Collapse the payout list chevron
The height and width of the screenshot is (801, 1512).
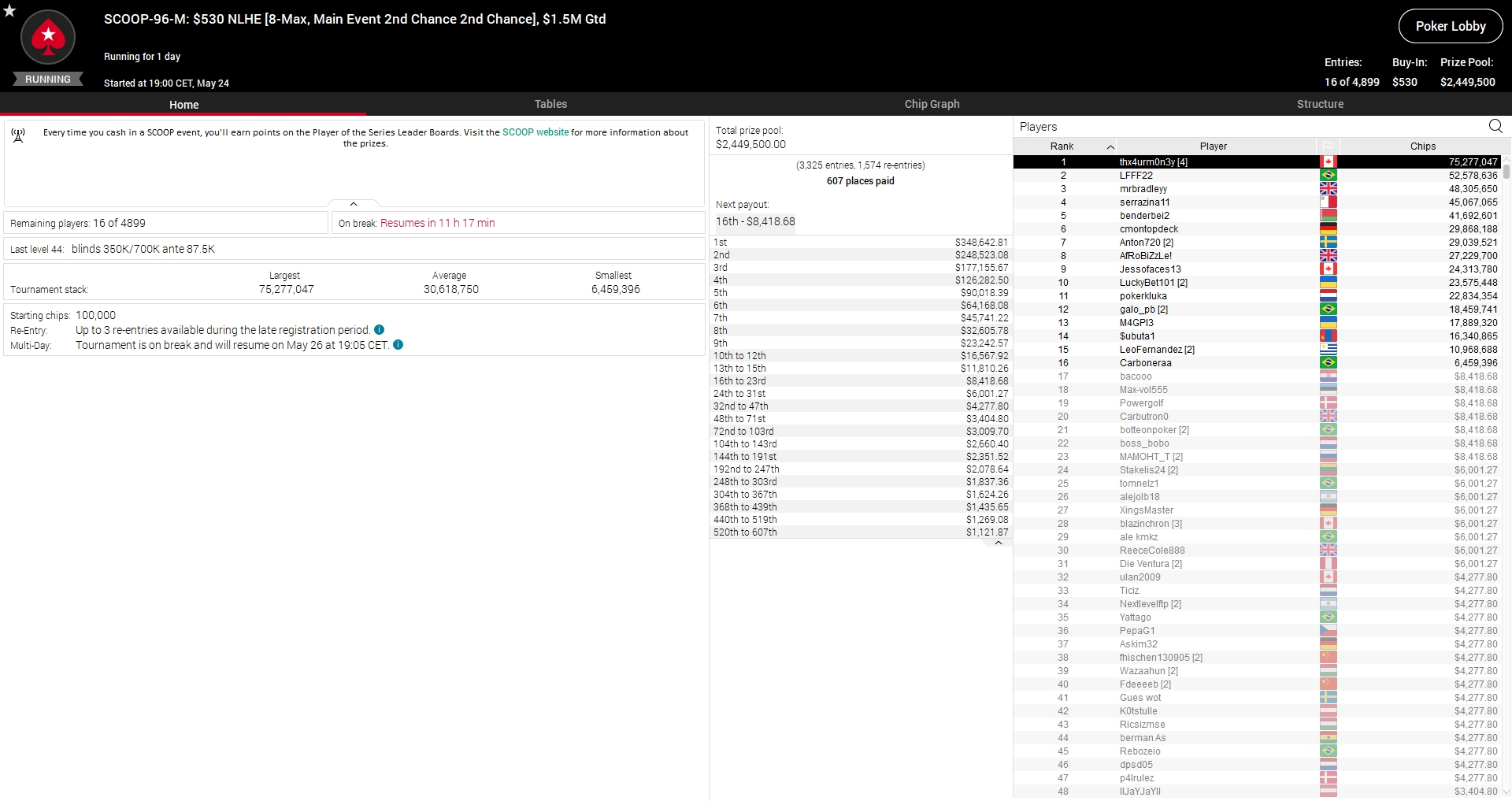[x=999, y=543]
